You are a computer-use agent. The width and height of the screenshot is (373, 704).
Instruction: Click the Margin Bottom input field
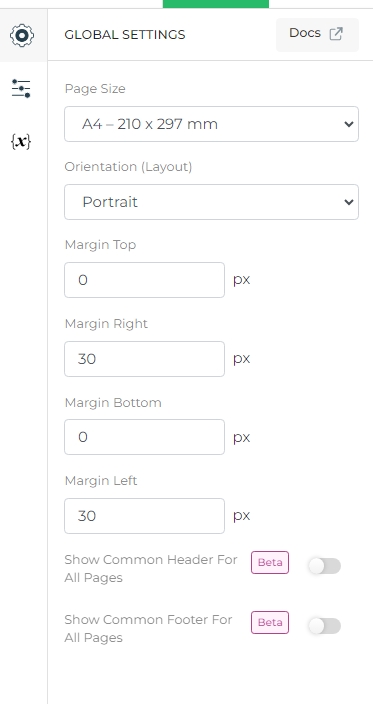click(x=145, y=437)
